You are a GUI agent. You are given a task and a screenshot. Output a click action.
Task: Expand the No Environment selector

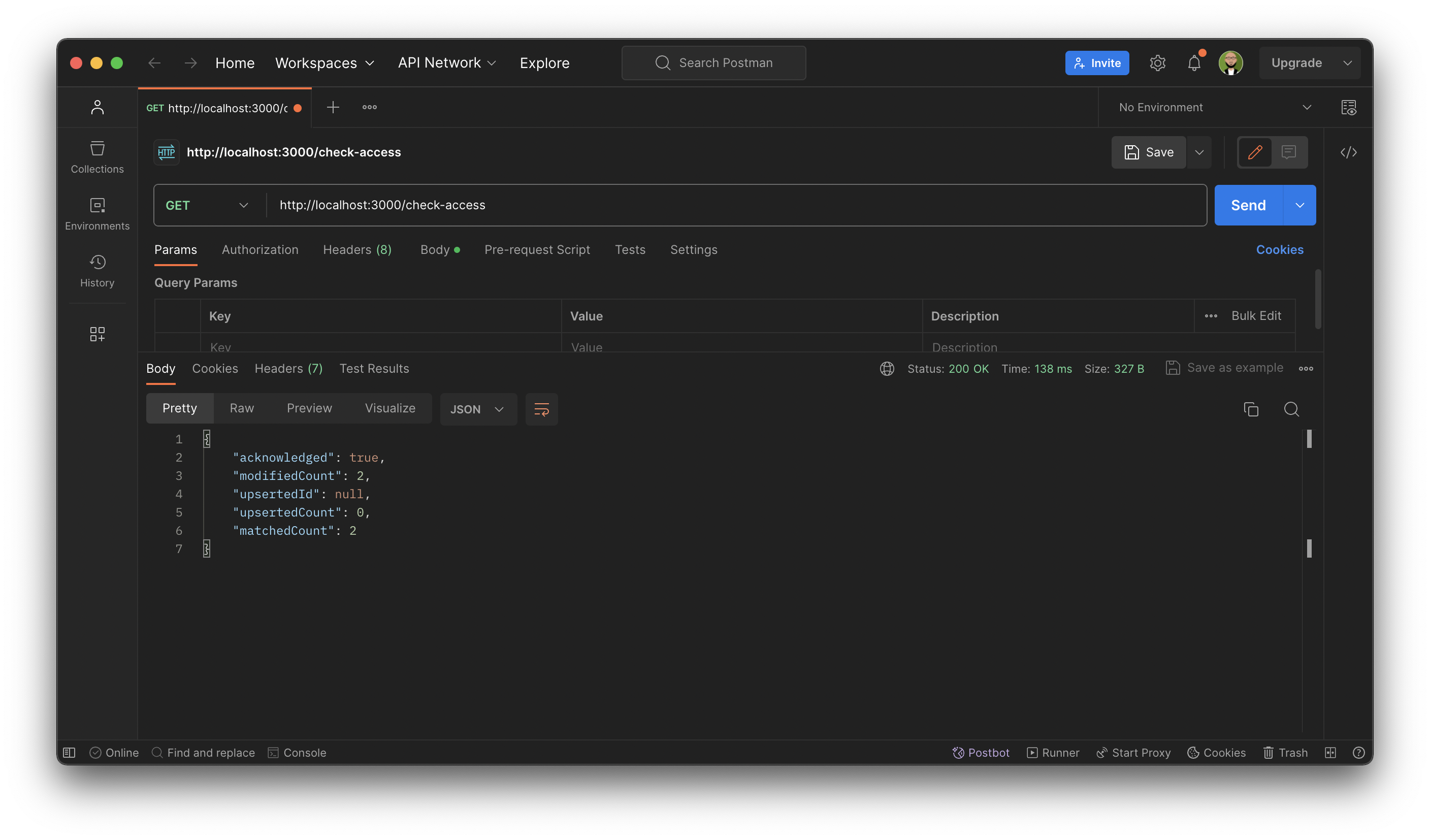(x=1308, y=107)
